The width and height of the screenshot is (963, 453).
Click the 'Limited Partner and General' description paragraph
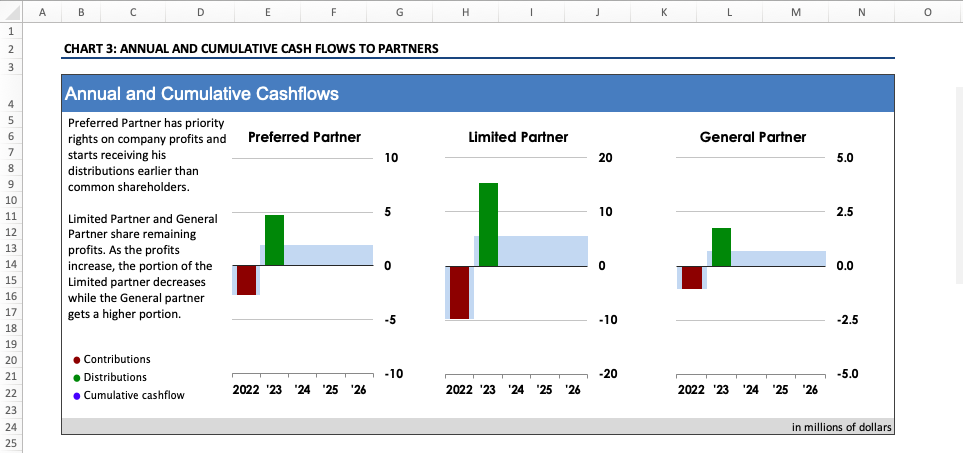click(142, 266)
